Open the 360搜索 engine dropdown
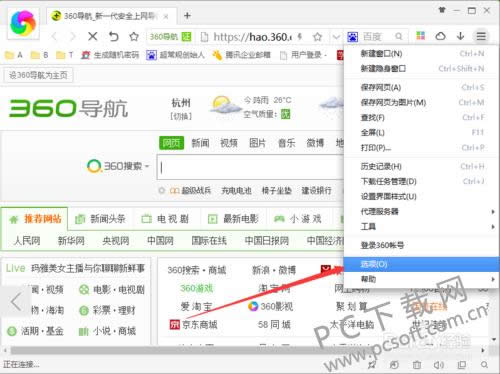 coord(118,166)
